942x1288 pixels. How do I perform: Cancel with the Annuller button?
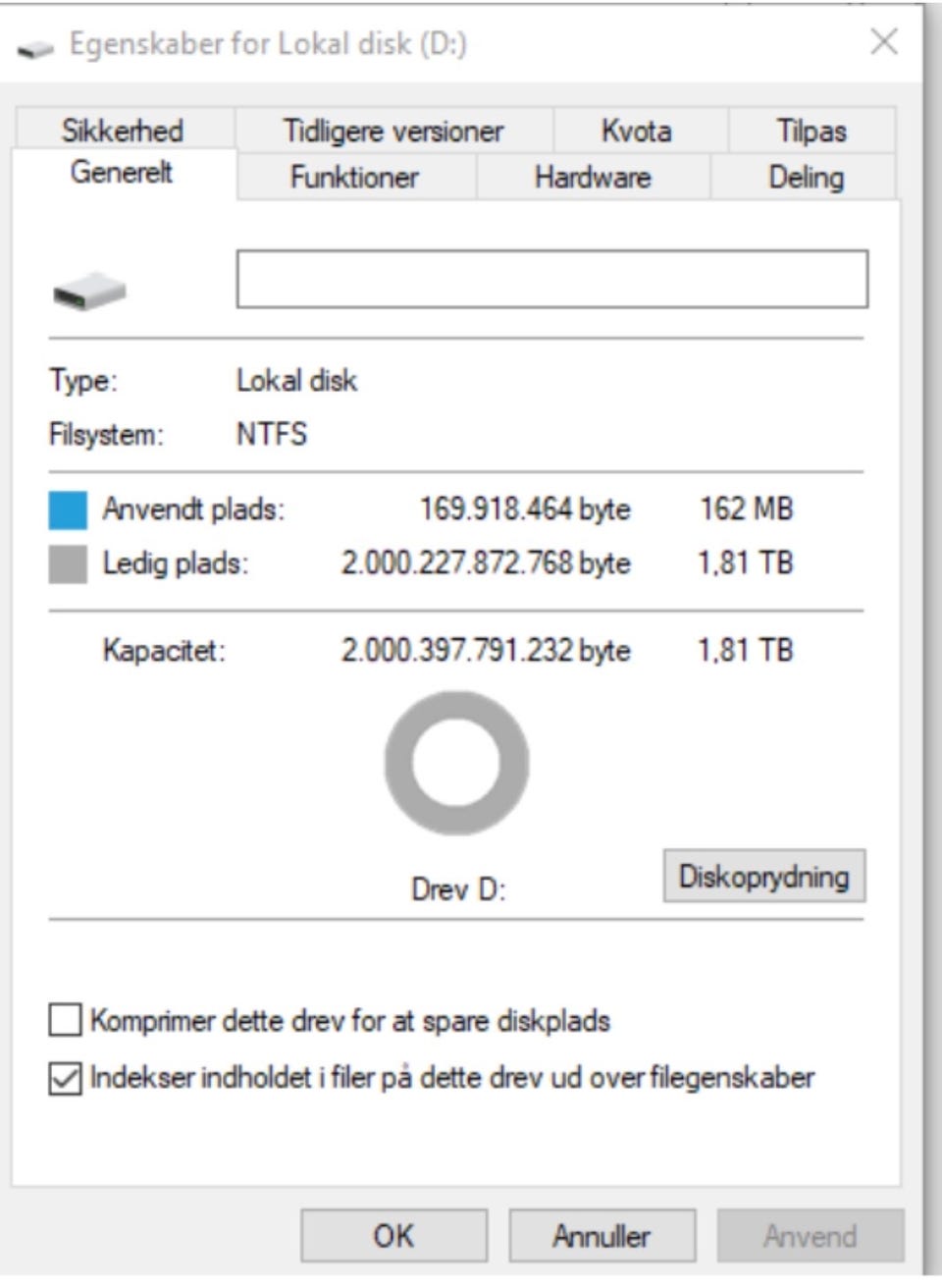(602, 1235)
